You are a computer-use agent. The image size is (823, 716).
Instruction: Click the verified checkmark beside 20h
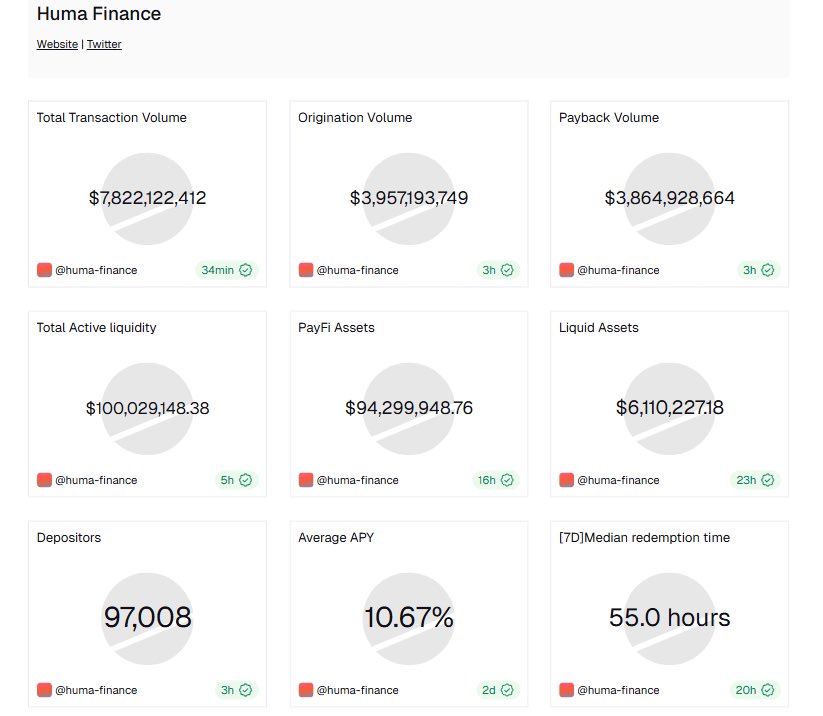[768, 690]
